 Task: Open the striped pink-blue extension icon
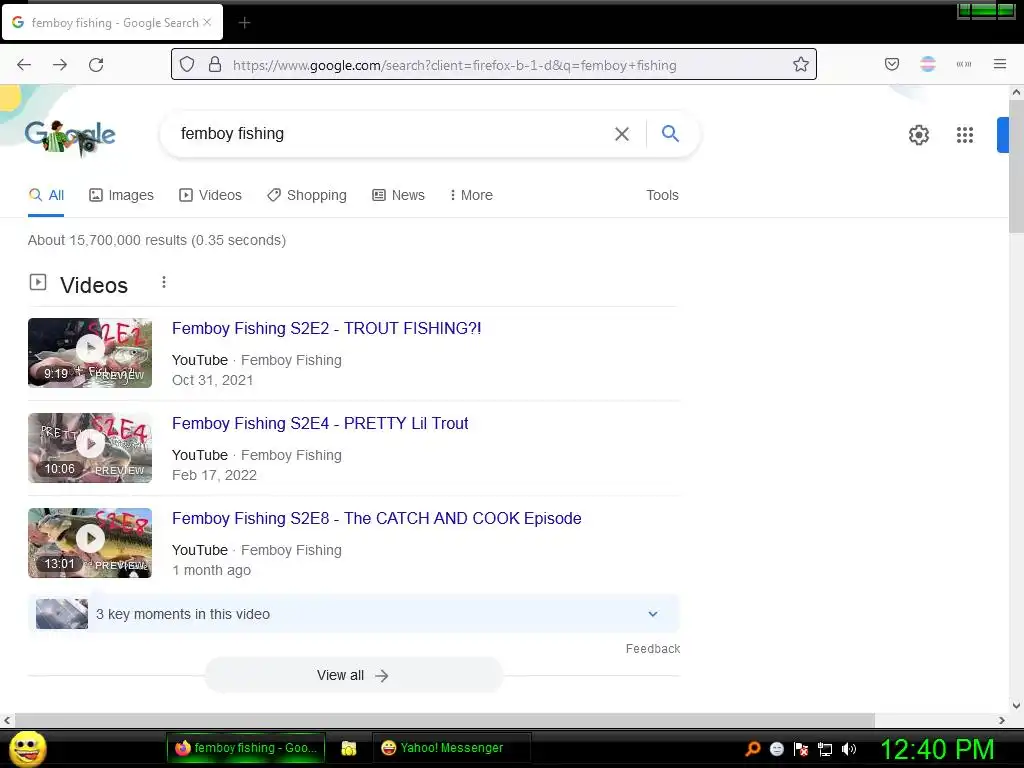[x=928, y=64]
